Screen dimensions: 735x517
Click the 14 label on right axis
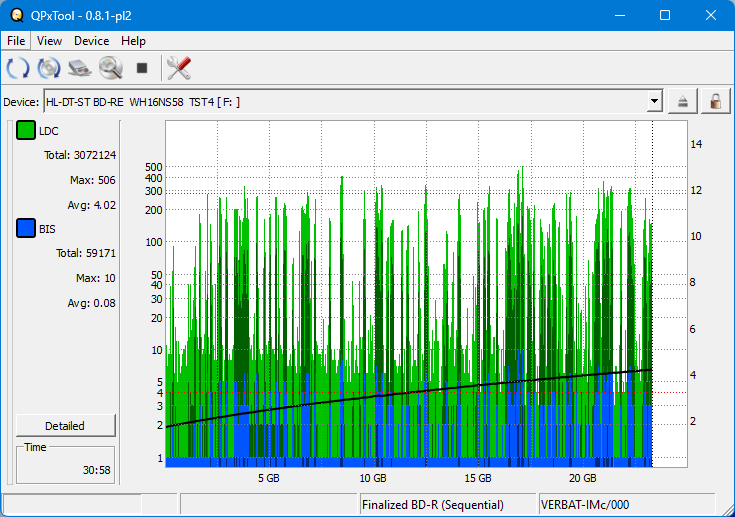tap(696, 144)
